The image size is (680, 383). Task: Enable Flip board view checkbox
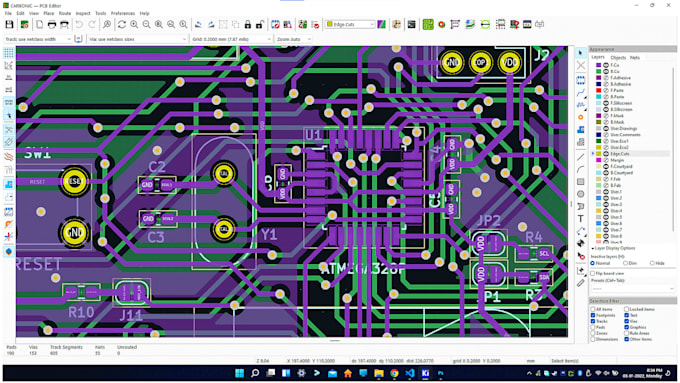[x=593, y=274]
